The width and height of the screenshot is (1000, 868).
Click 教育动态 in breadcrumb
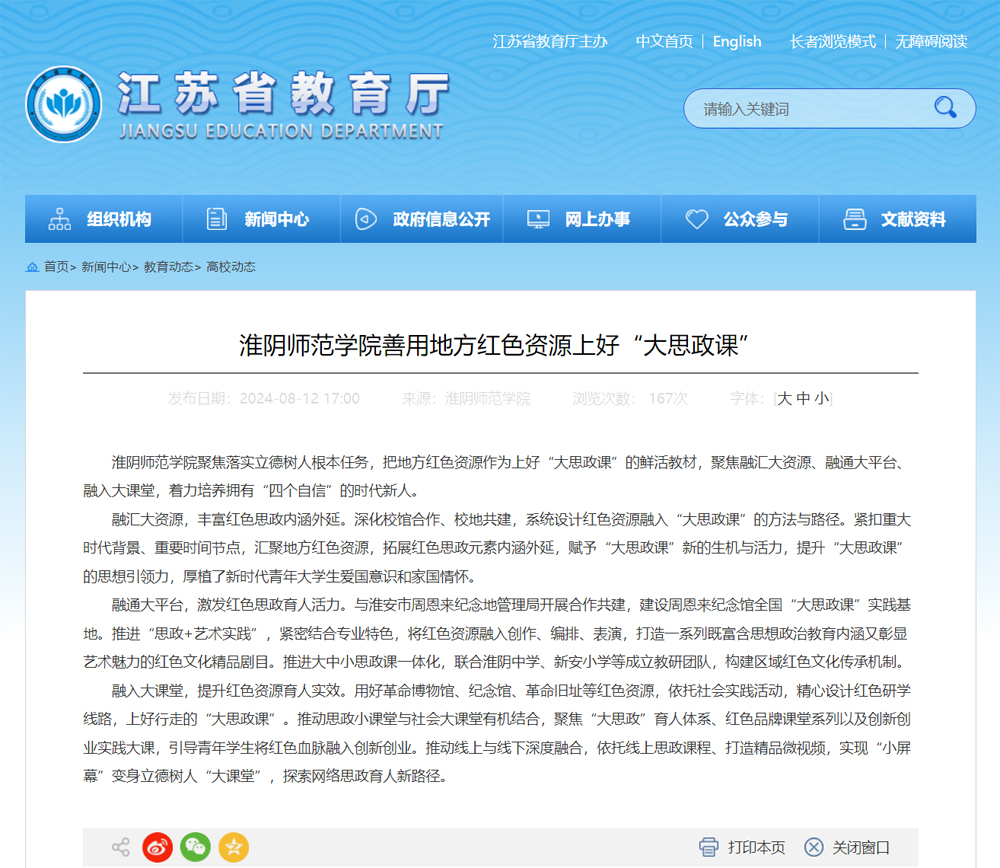(x=168, y=267)
